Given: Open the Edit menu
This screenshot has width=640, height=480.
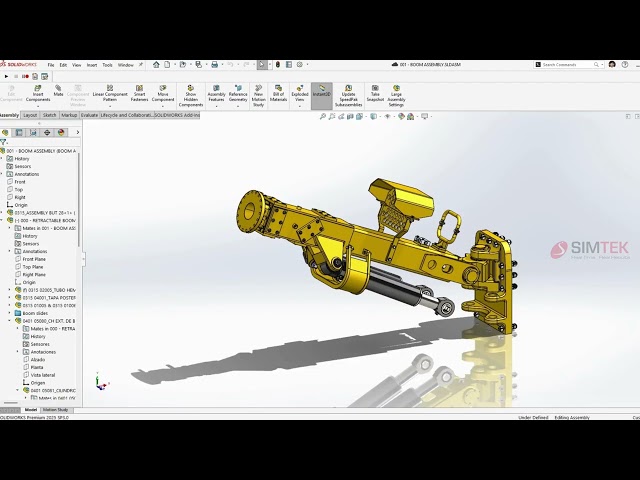Looking at the screenshot, I should 63,65.
